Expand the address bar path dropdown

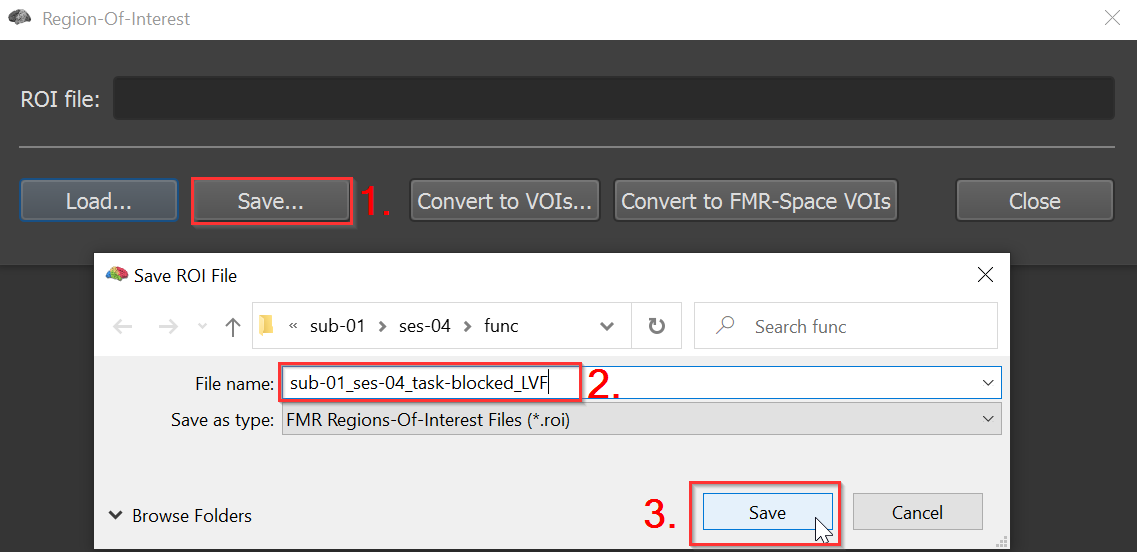[608, 326]
